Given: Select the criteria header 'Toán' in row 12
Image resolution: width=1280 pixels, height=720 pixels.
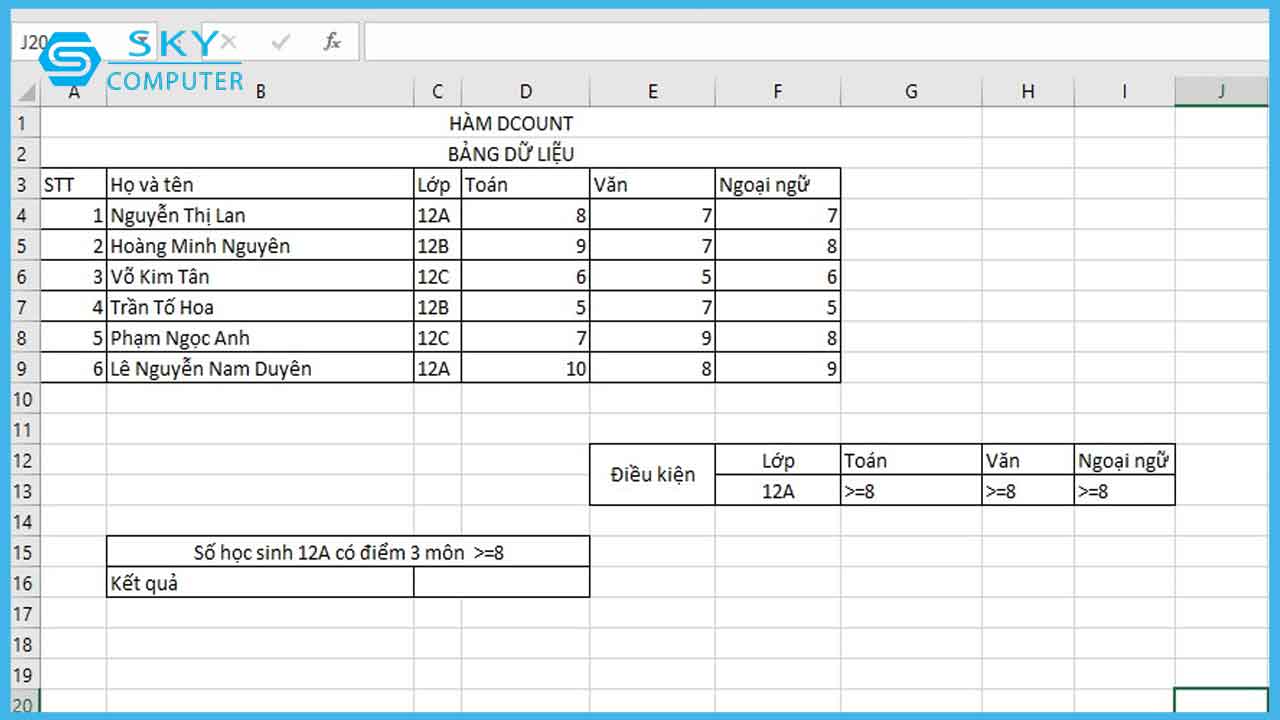Looking at the screenshot, I should pos(911,460).
